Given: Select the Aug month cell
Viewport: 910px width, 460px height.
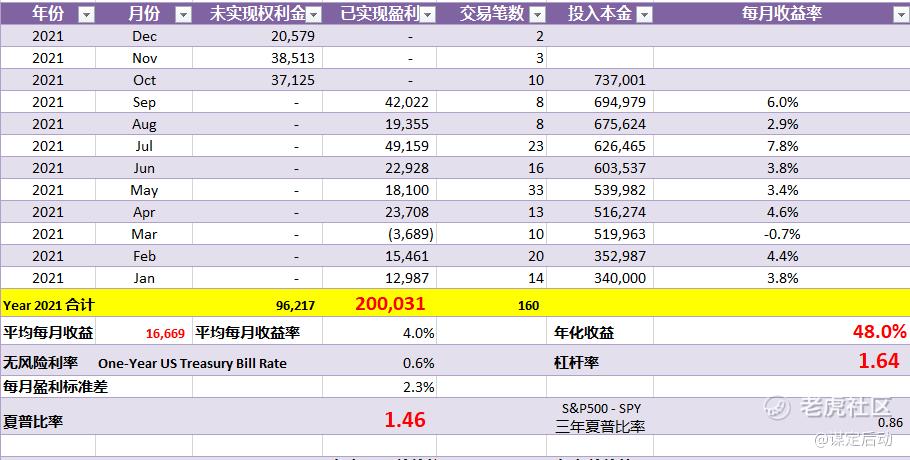Looking at the screenshot, I should pyautogui.click(x=144, y=124).
